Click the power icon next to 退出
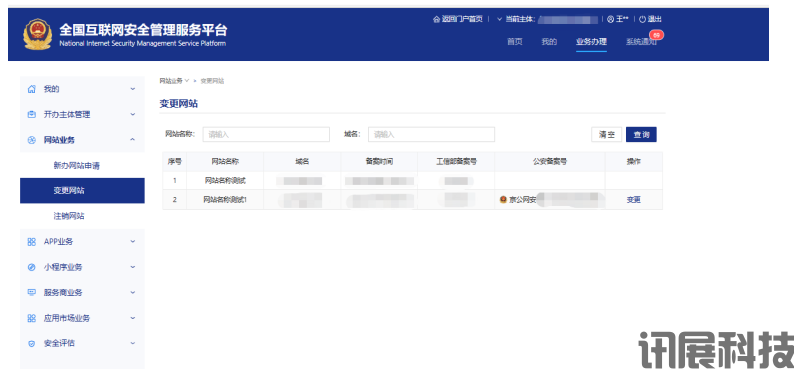Viewport: 794px width, 369px height. click(642, 19)
